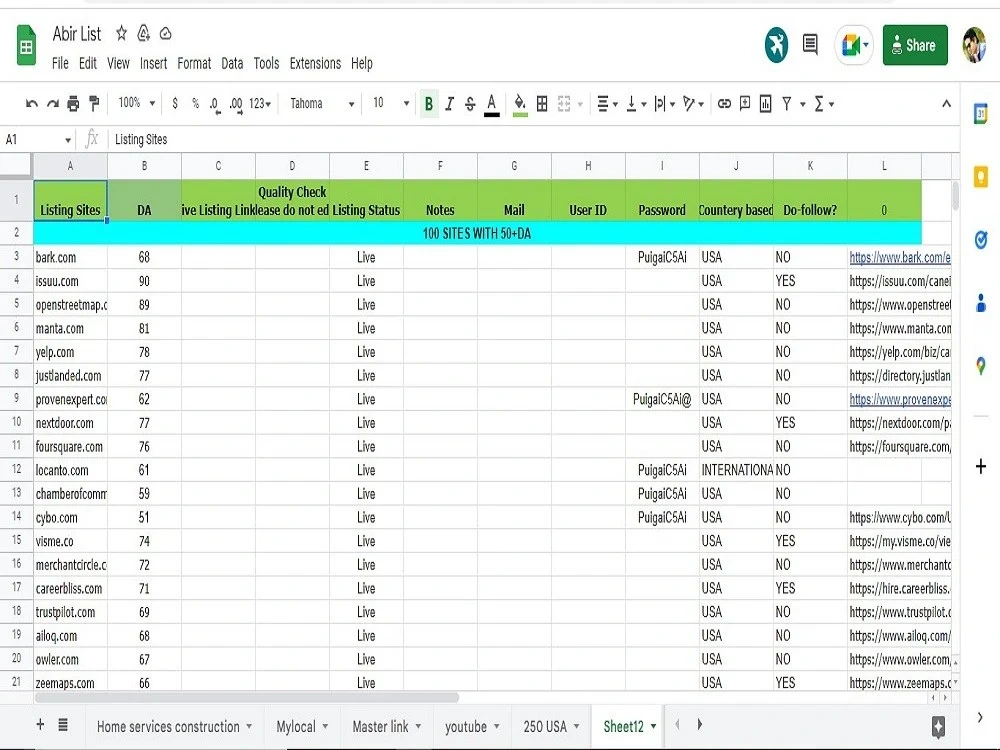Open Google account profile picture
The image size is (1000, 750).
[974, 45]
